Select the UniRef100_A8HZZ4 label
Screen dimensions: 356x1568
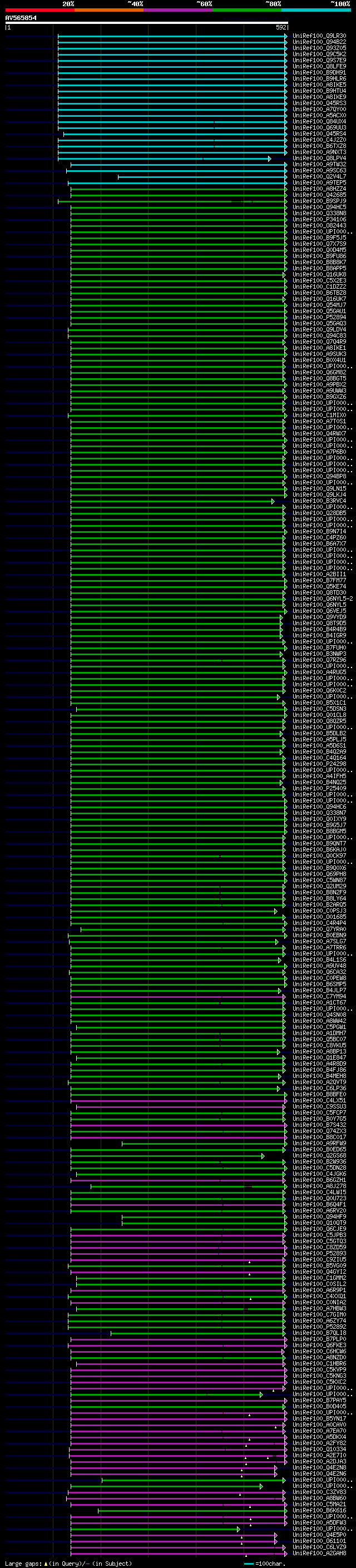click(319, 189)
